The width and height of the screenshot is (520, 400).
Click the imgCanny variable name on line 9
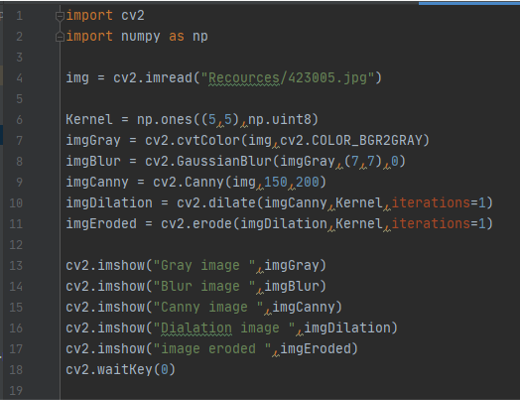coord(97,182)
